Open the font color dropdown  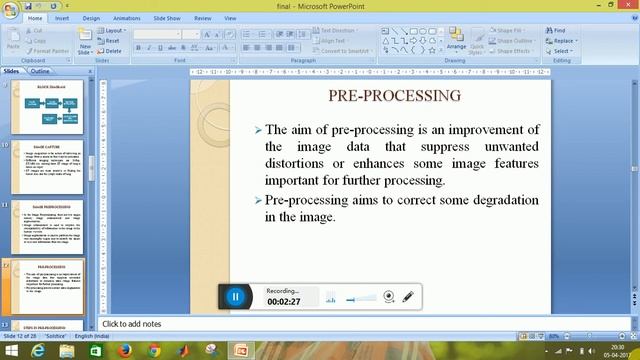pyautogui.click(x=226, y=48)
